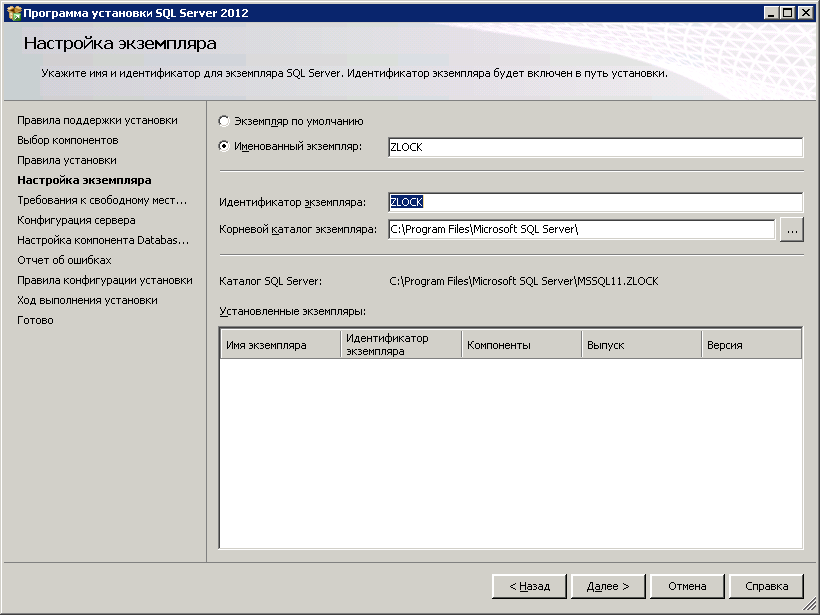Click the instance root directory field
The height and width of the screenshot is (615, 820).
click(581, 230)
